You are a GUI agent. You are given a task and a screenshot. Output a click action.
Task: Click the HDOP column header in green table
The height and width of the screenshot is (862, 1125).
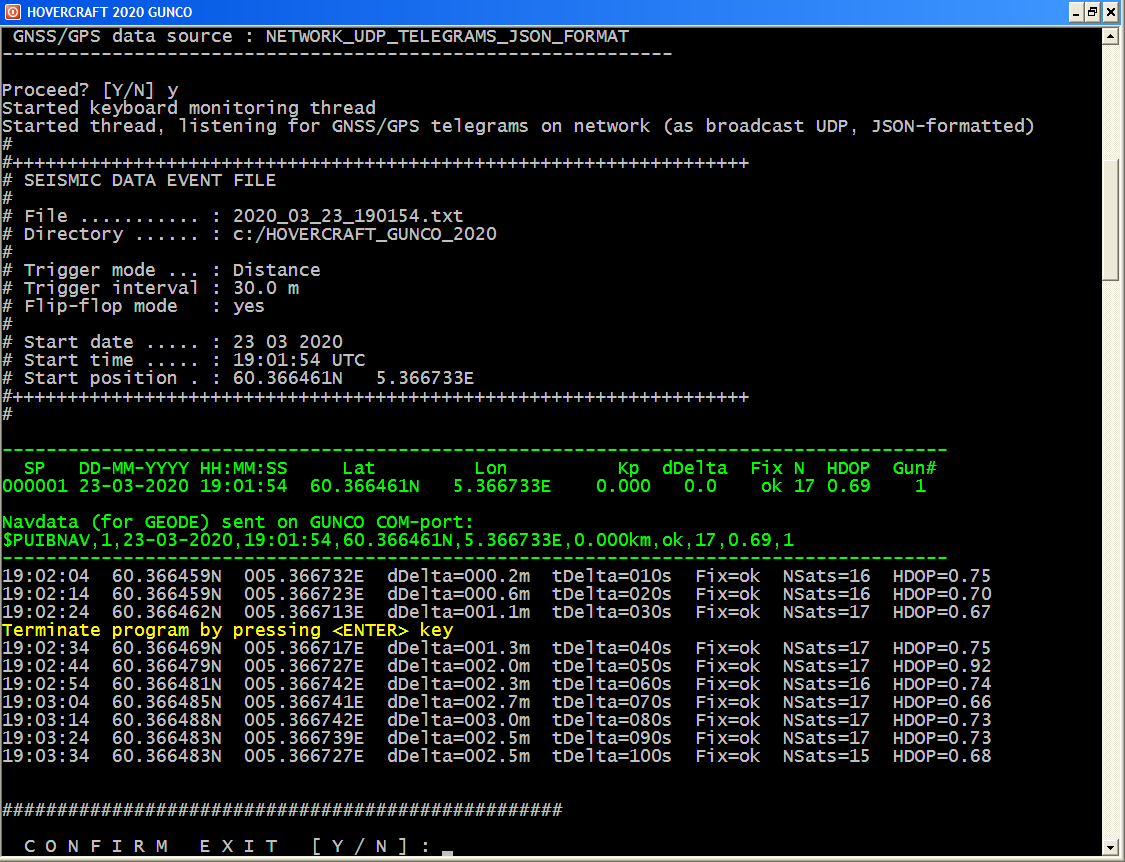848,468
